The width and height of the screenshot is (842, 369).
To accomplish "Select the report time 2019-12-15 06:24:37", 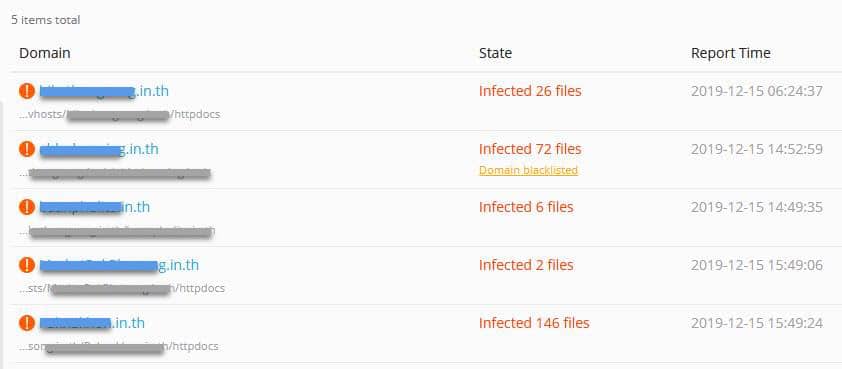I will [x=757, y=91].
